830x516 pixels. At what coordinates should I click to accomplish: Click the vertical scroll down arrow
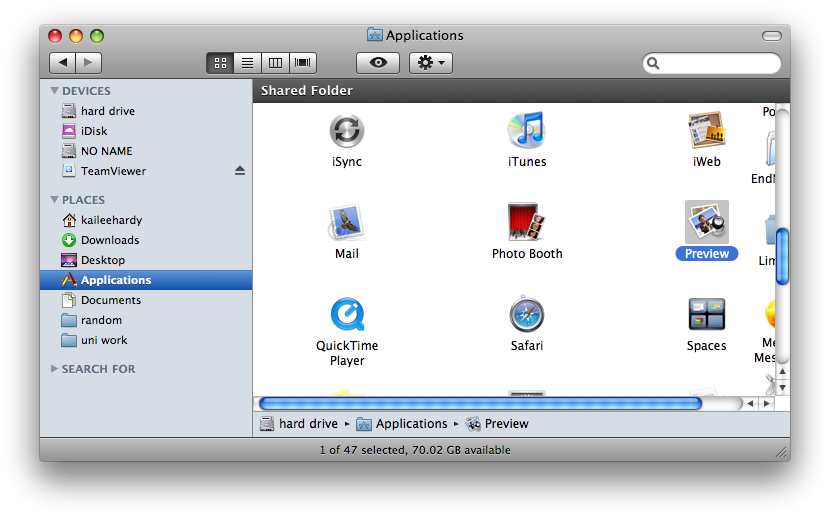click(782, 387)
